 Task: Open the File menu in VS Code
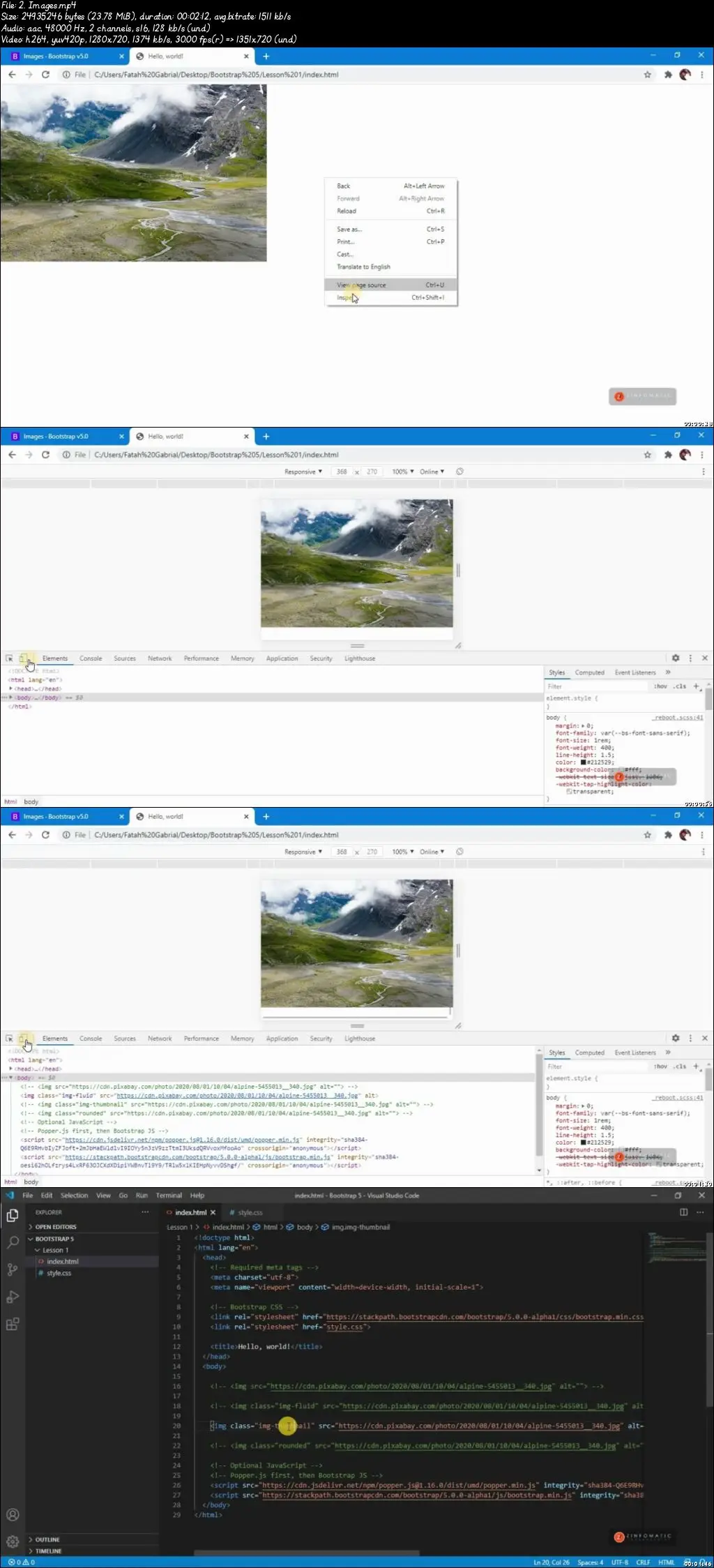click(28, 1196)
